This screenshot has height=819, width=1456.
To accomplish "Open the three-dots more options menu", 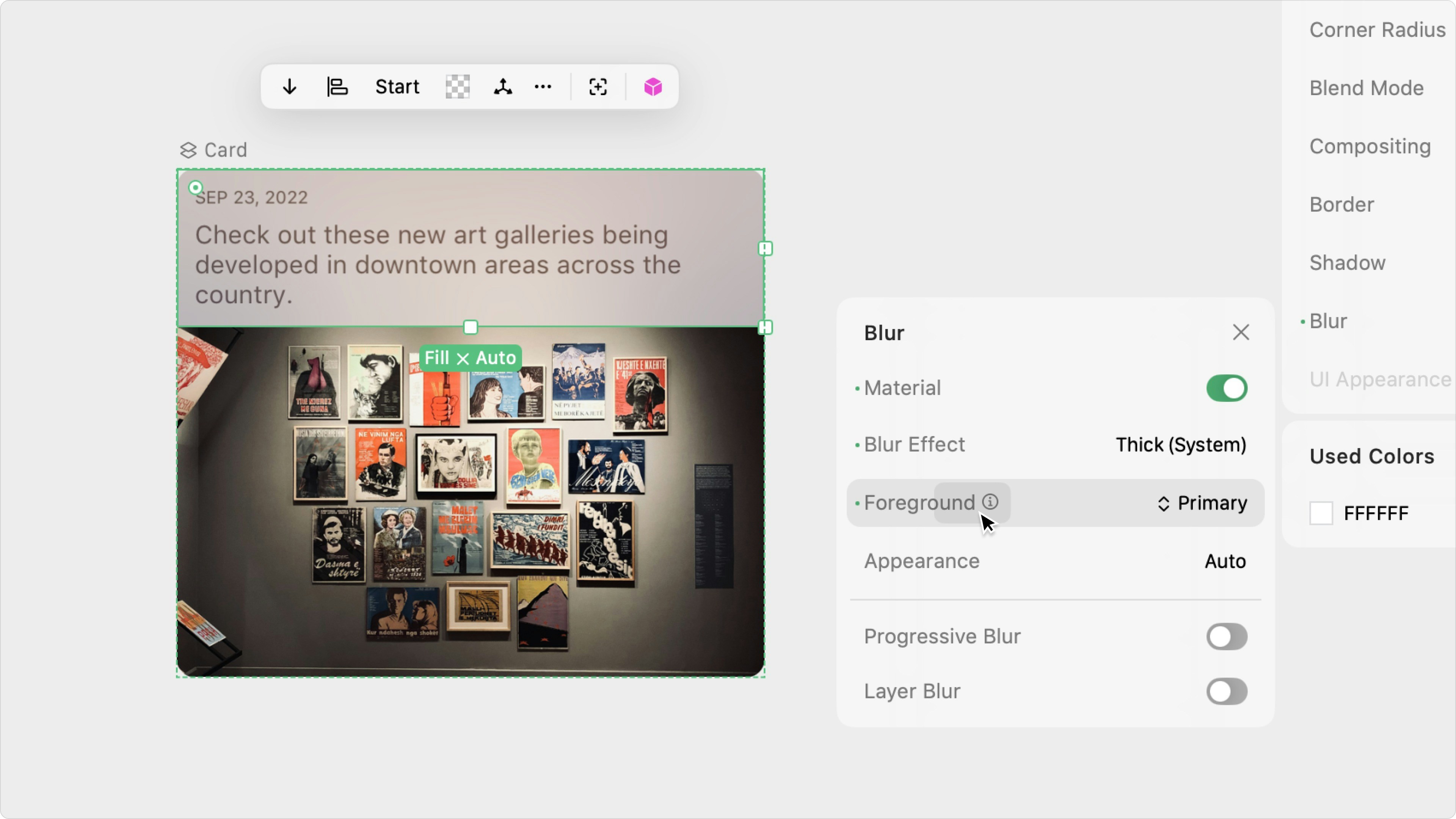I will click(x=543, y=87).
